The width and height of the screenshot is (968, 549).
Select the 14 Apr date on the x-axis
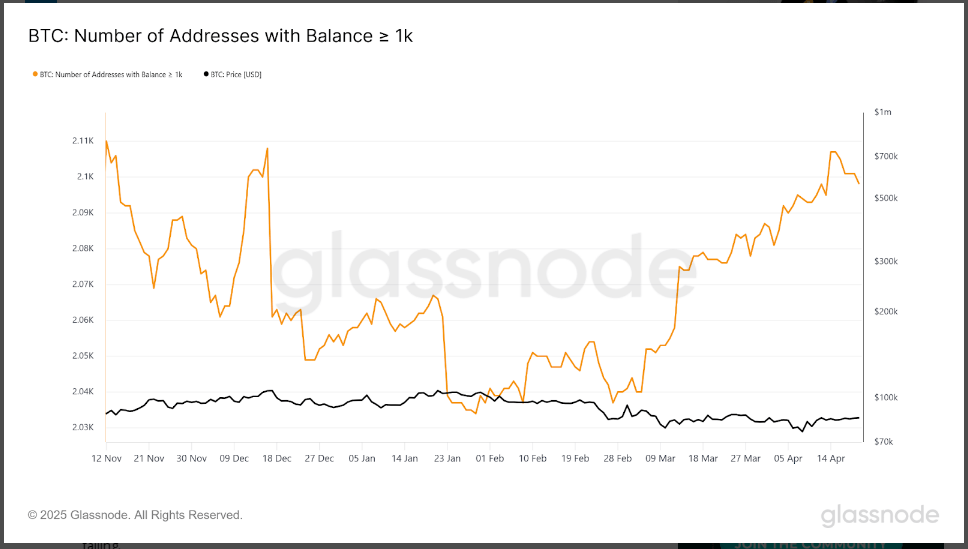coord(831,459)
